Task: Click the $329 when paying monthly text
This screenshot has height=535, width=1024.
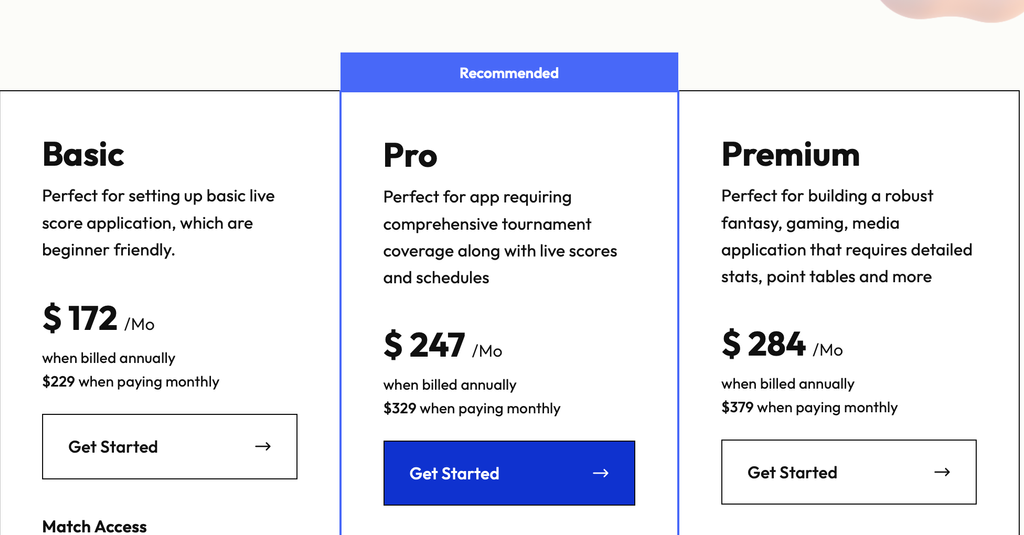Action: click(x=472, y=408)
